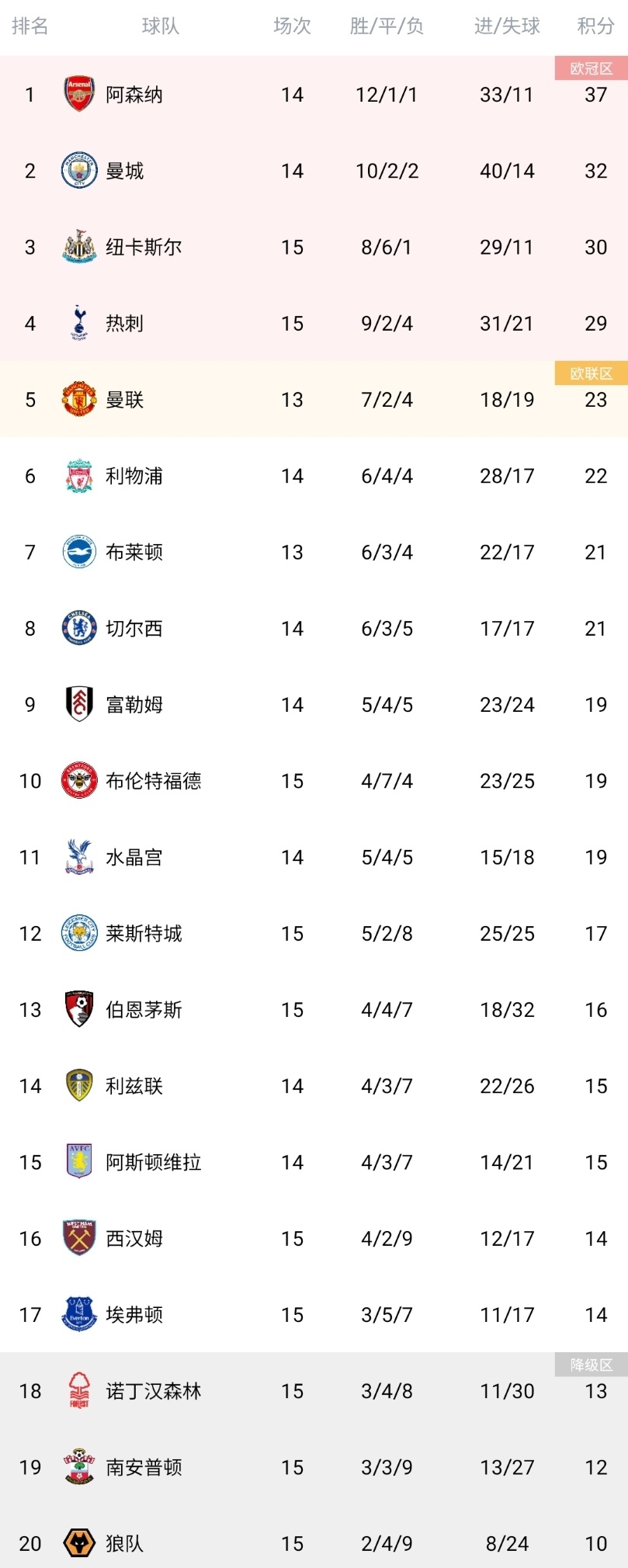This screenshot has width=628, height=1568.
Task: Select the Liverpool club crest
Action: pos(79,476)
